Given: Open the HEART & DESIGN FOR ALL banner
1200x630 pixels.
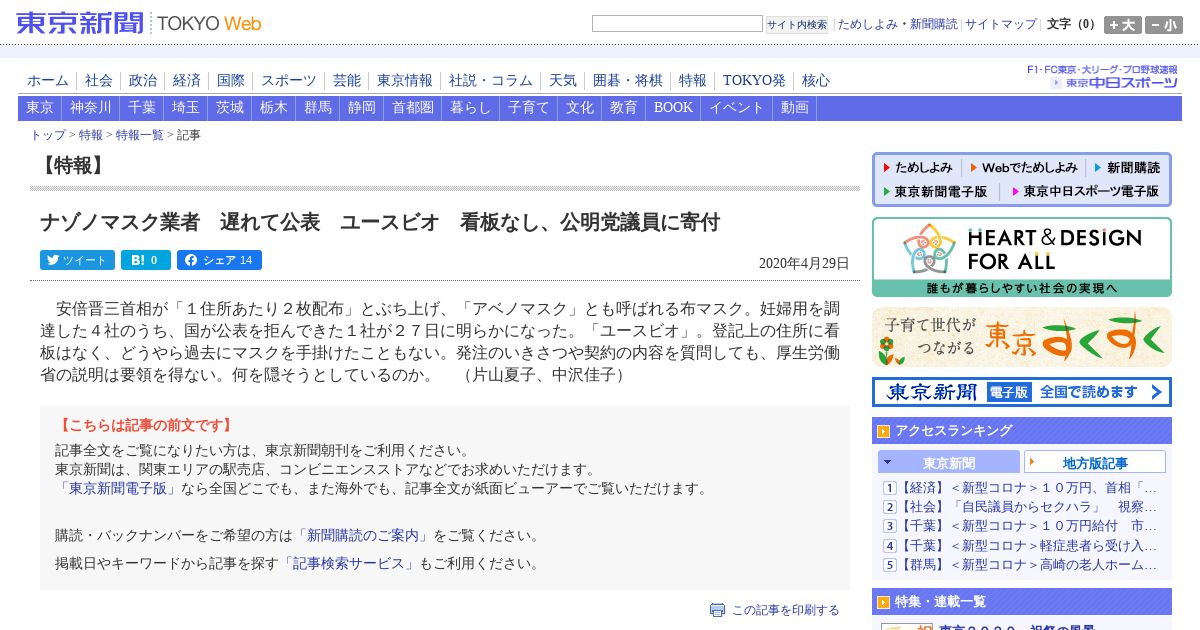Looking at the screenshot, I should [x=1021, y=257].
